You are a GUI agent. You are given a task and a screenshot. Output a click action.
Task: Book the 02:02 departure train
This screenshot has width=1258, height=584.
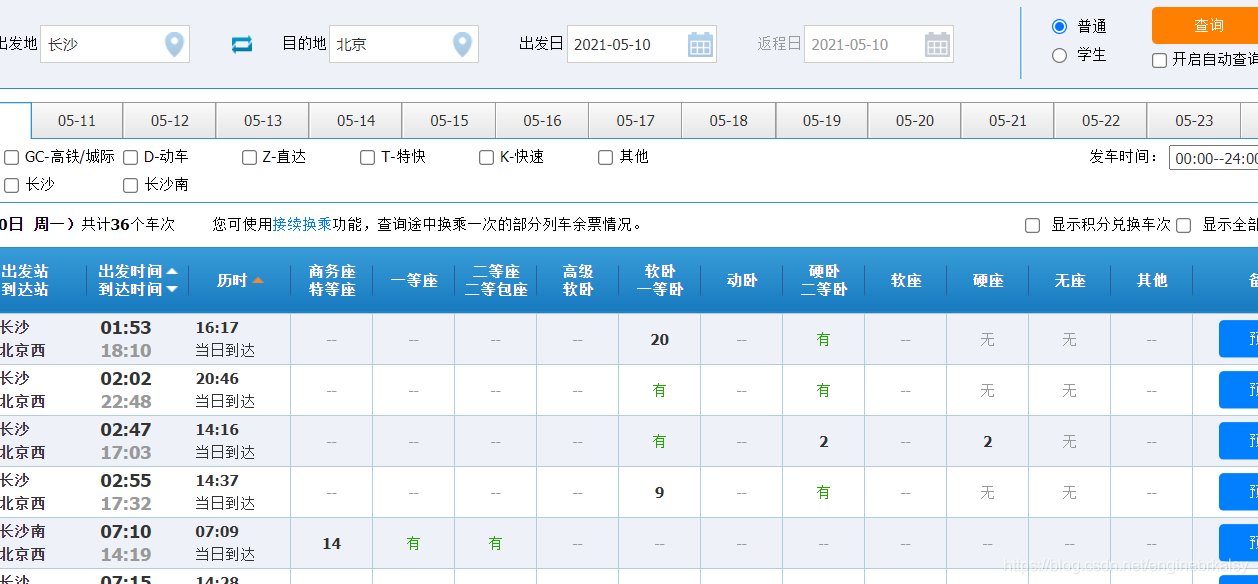coord(1238,390)
